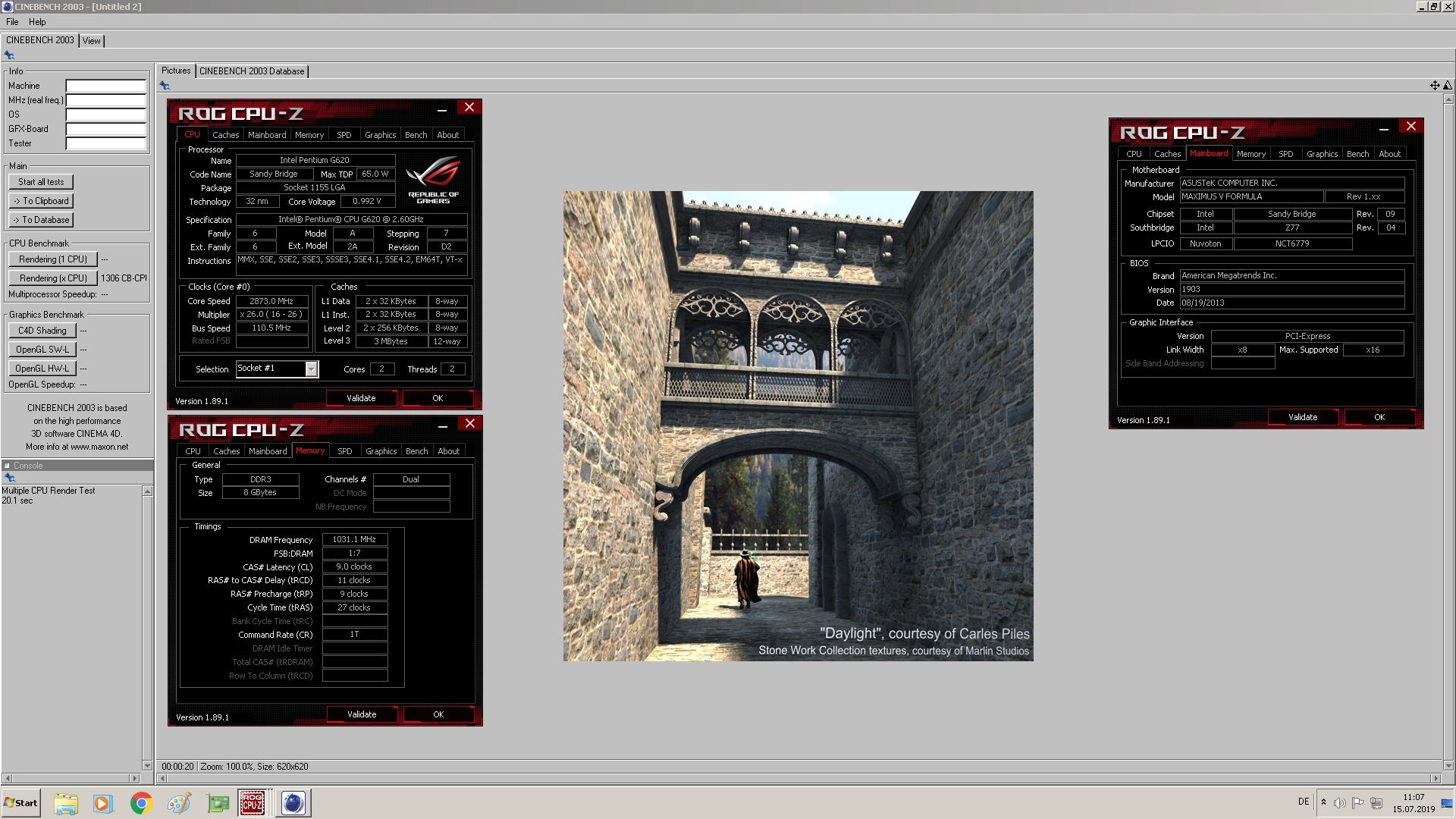This screenshot has width=1456, height=819.
Task: Run Rendering (1 CPU) benchmark
Action: [x=53, y=259]
